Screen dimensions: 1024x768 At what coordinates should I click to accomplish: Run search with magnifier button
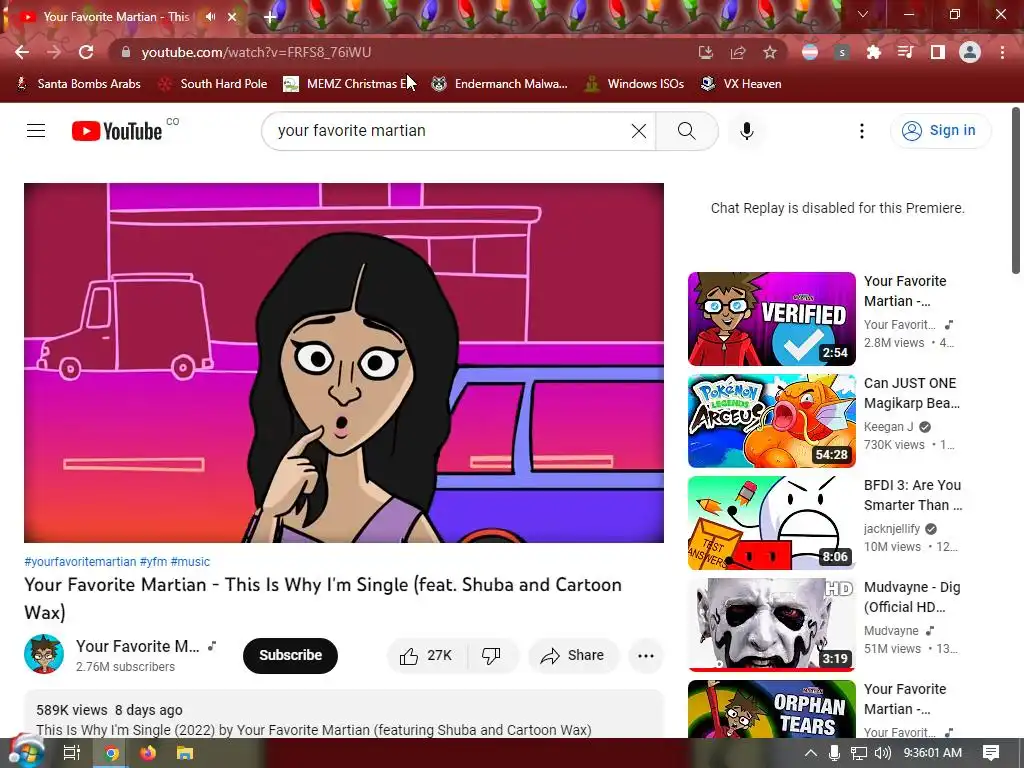(686, 131)
